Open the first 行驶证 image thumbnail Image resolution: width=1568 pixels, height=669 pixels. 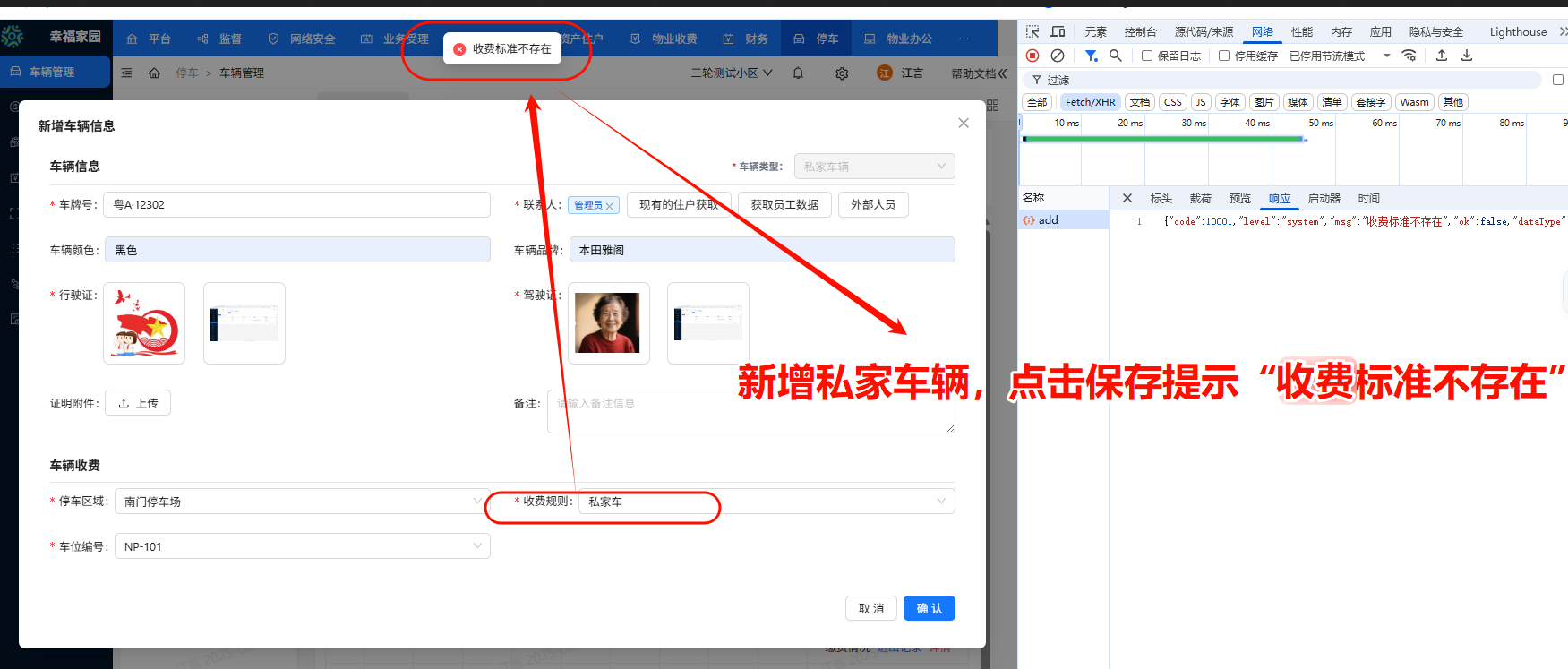[x=144, y=323]
